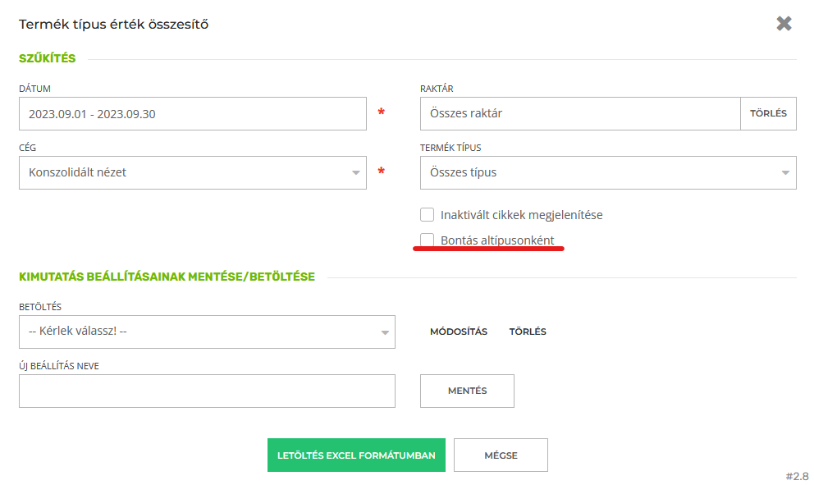The width and height of the screenshot is (814, 485).
Task: Click the 'Bontás altípusonként' label text
Action: click(497, 240)
